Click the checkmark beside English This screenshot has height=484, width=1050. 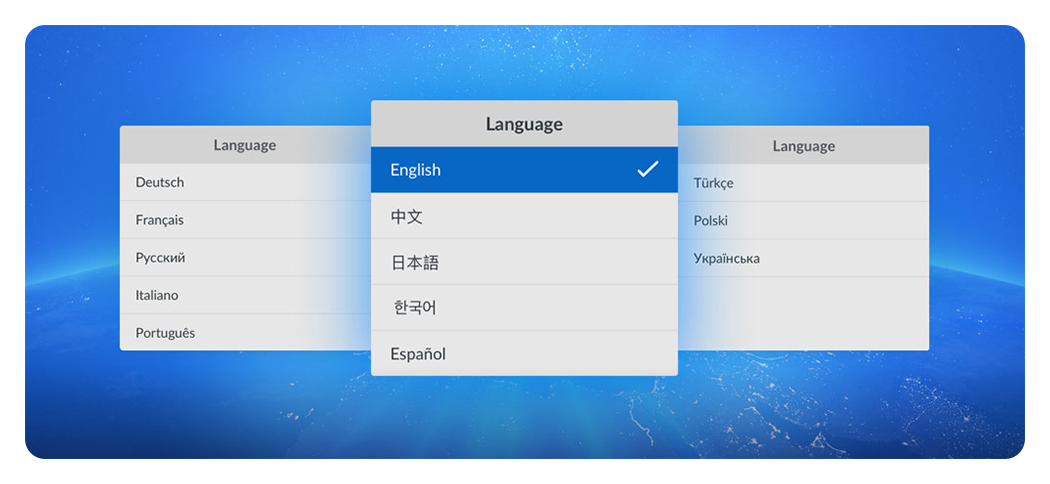648,169
